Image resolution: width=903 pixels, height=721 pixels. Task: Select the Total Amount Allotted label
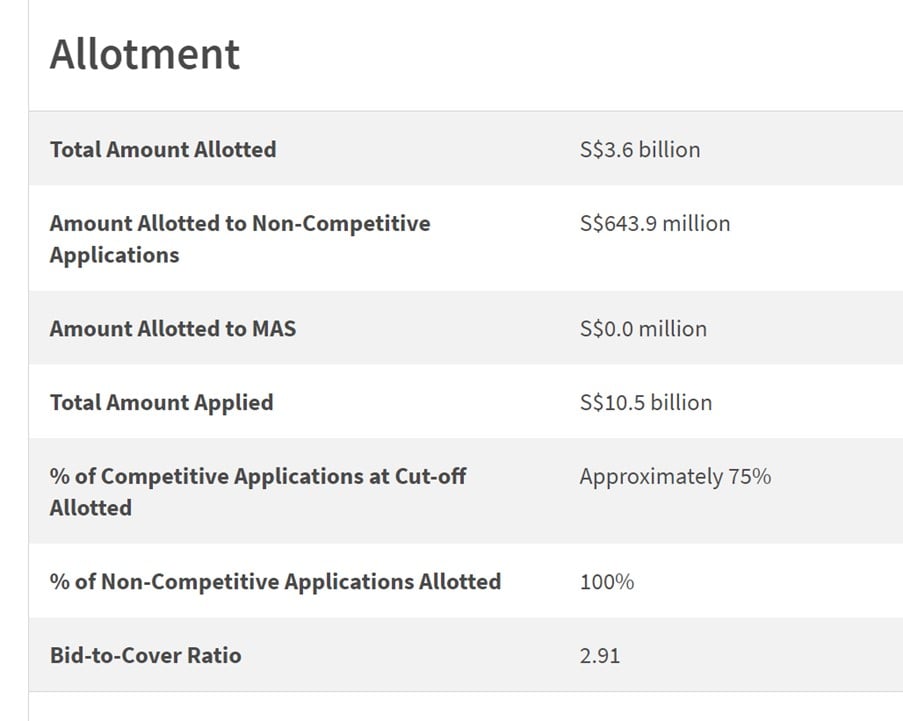coord(163,149)
